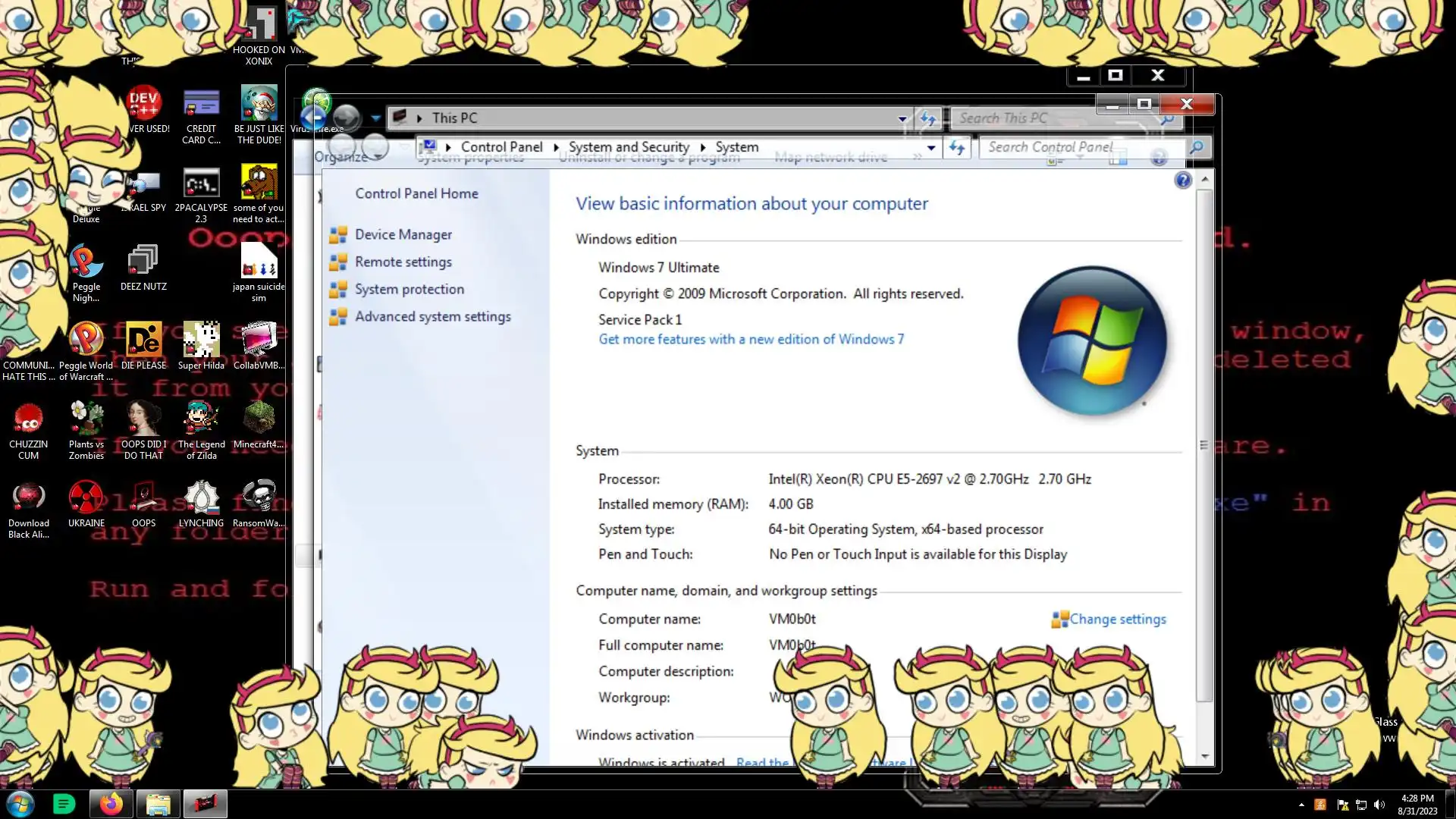Click the arrow after System and Security breadcrumb
Viewport: 1456px width, 819px height.
click(x=702, y=148)
